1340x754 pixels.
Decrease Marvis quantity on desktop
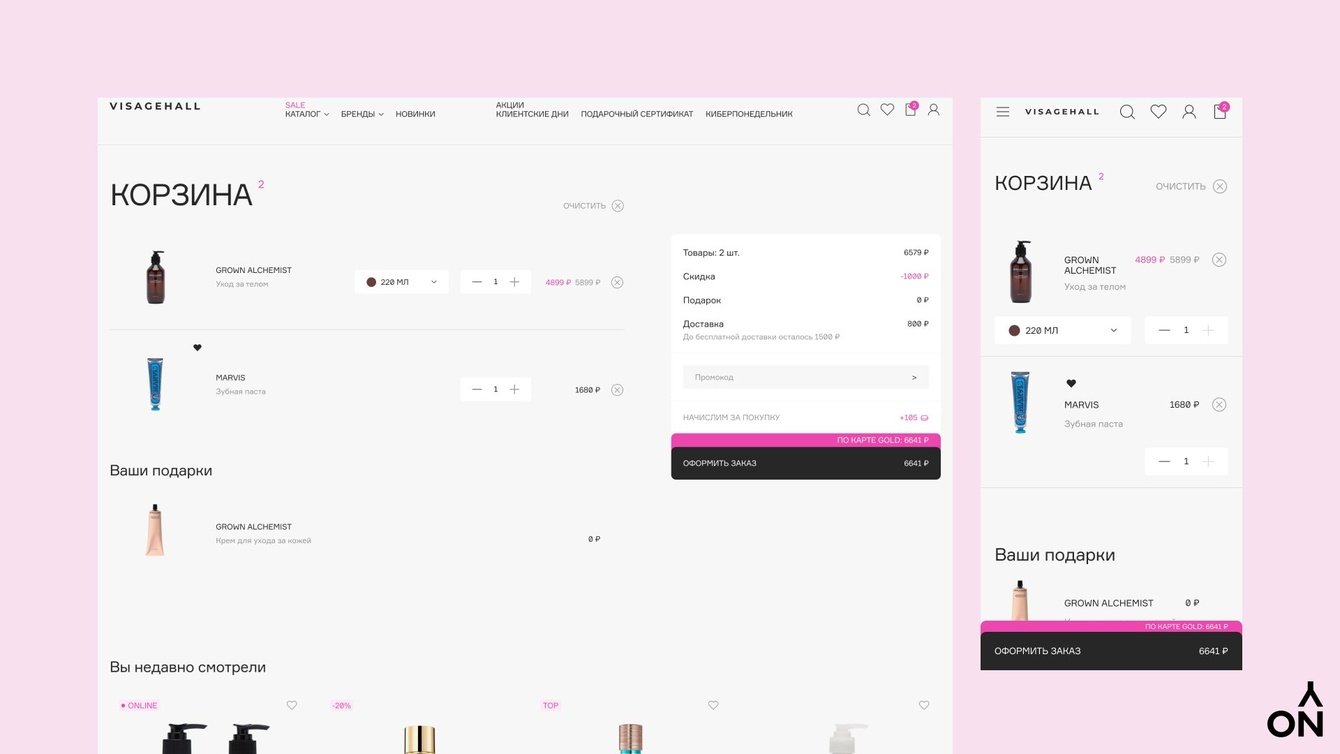point(477,390)
